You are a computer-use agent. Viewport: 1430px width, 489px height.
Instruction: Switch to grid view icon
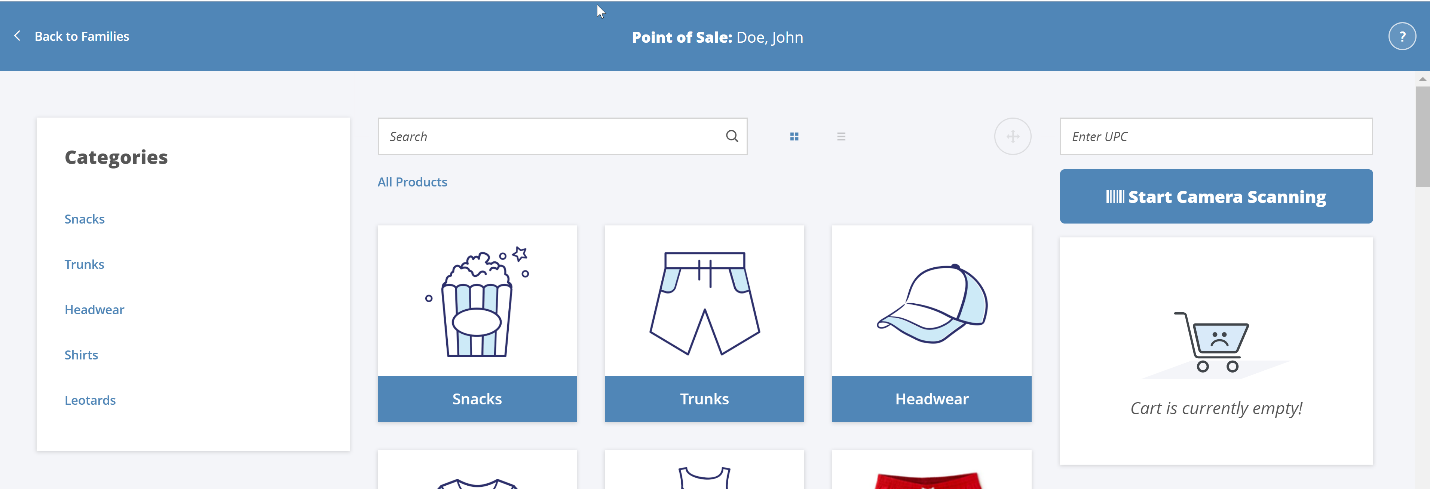[794, 136]
